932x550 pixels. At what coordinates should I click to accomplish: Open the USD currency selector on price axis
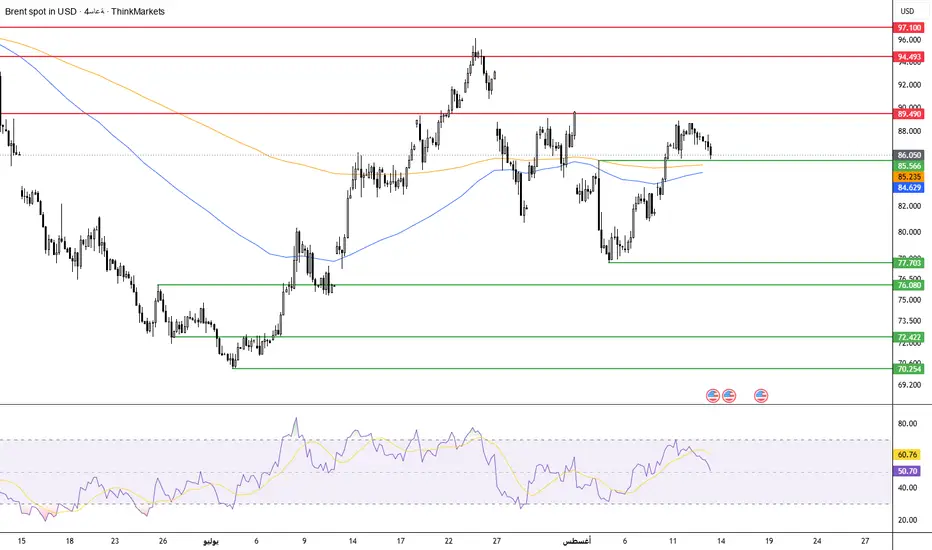[907, 11]
